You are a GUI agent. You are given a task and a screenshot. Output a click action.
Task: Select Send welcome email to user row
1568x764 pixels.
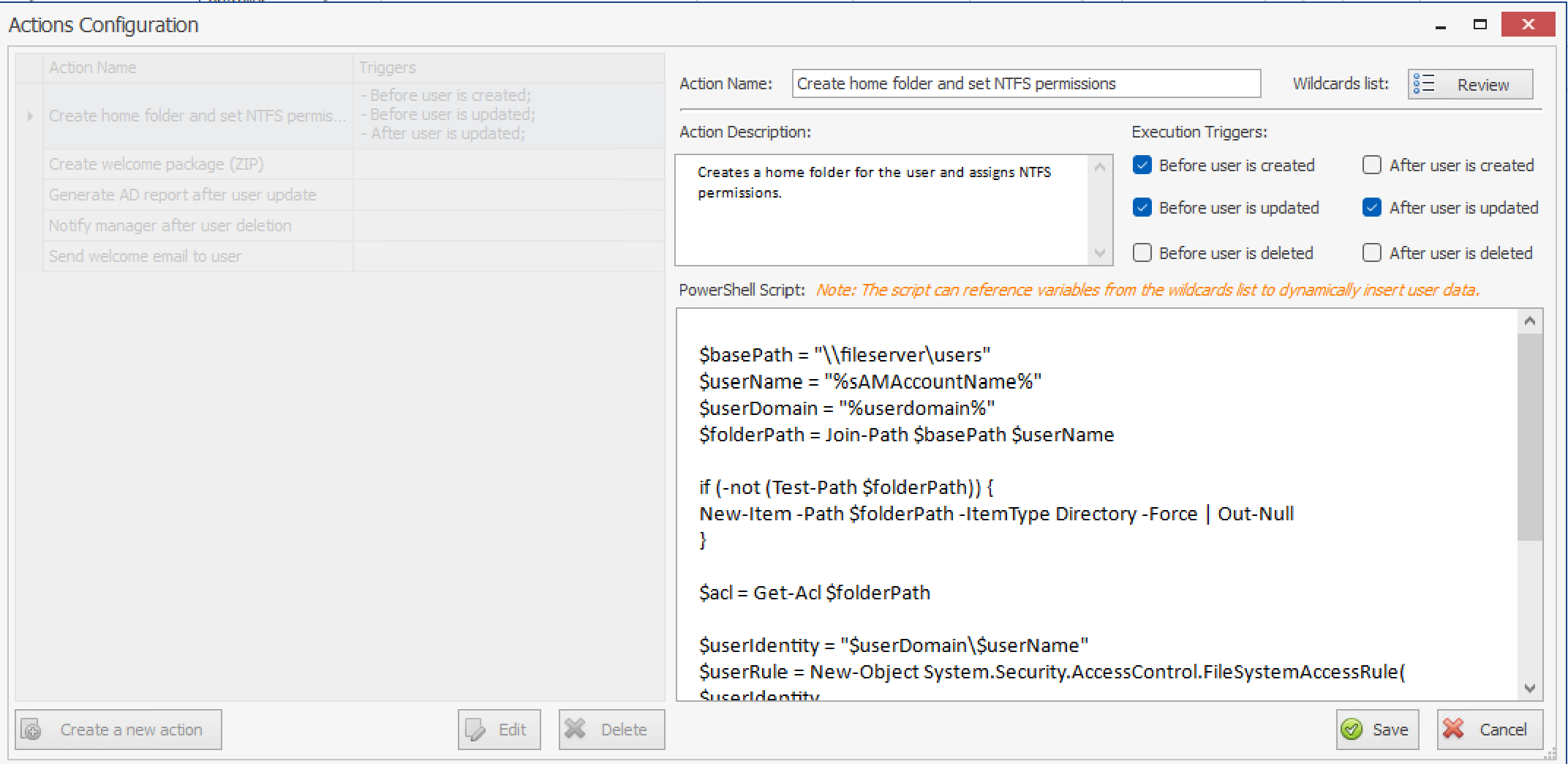pyautogui.click(x=197, y=256)
